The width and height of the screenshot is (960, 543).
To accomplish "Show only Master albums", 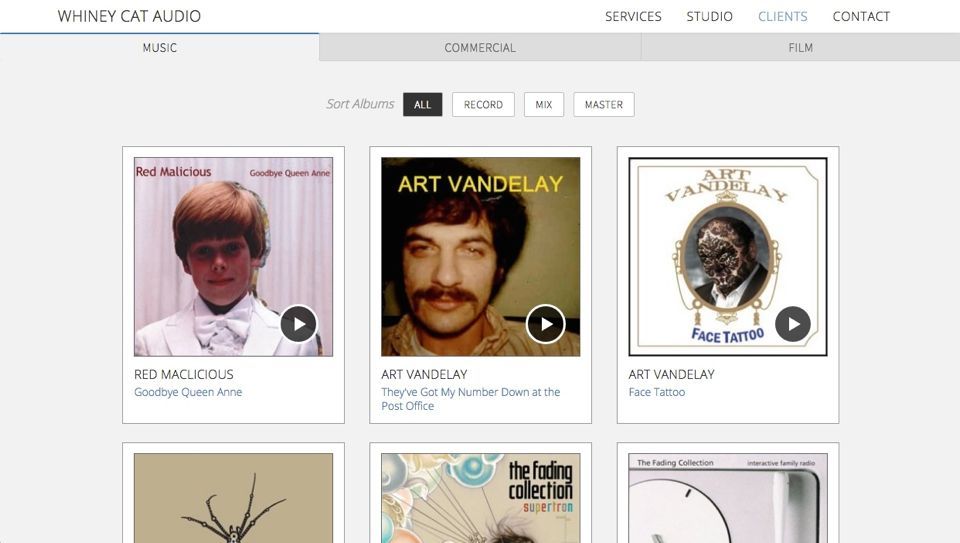I will click(x=603, y=105).
